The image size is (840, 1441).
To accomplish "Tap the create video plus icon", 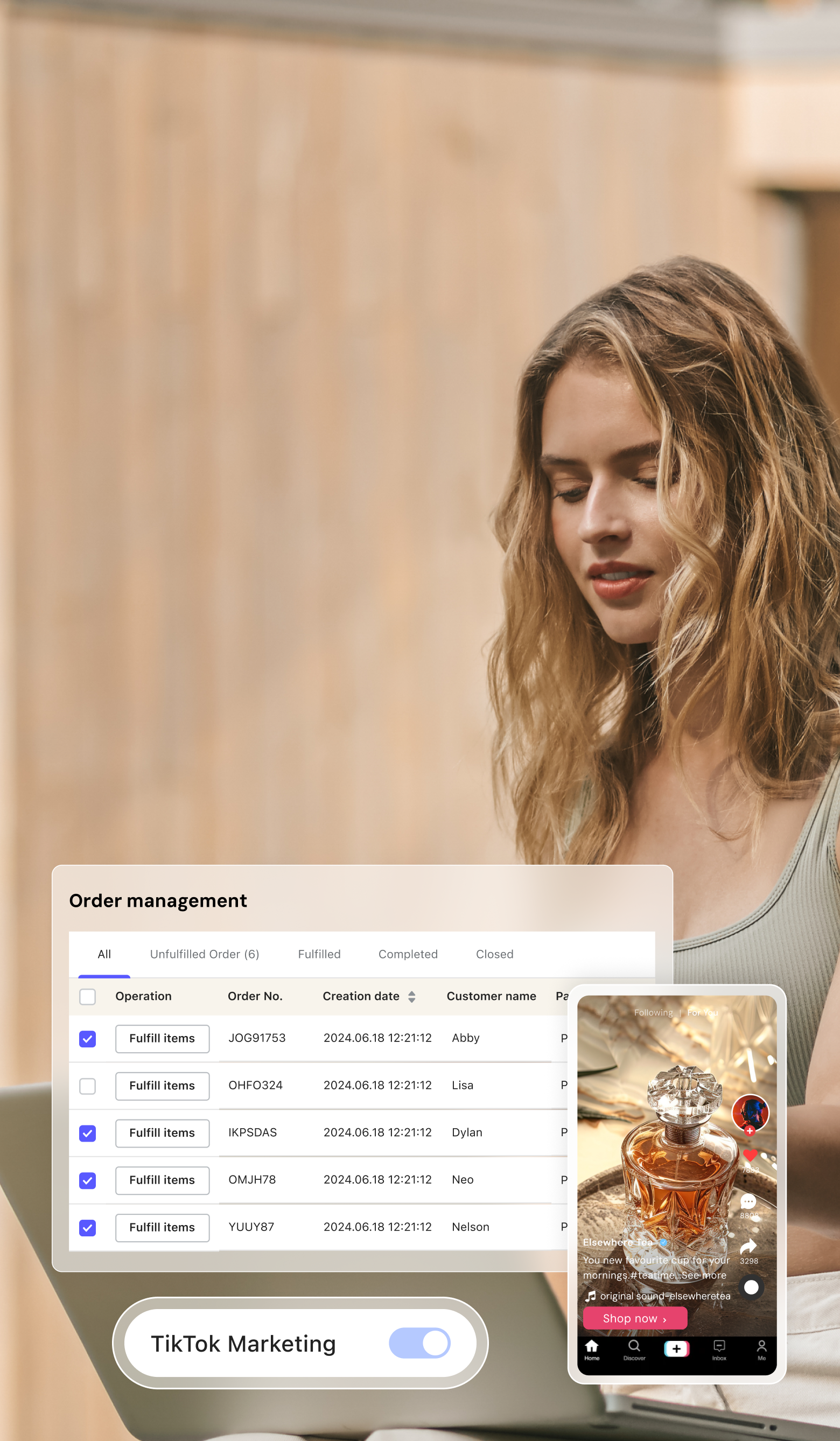I will pos(676,1348).
